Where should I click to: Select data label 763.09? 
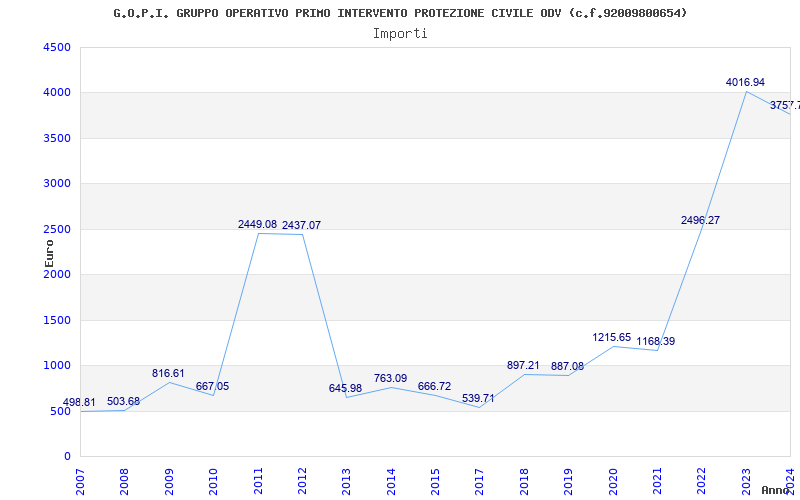(x=390, y=378)
